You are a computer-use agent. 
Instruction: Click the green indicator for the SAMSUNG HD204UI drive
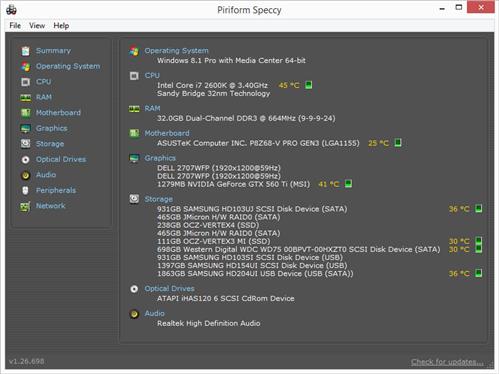click(x=478, y=273)
